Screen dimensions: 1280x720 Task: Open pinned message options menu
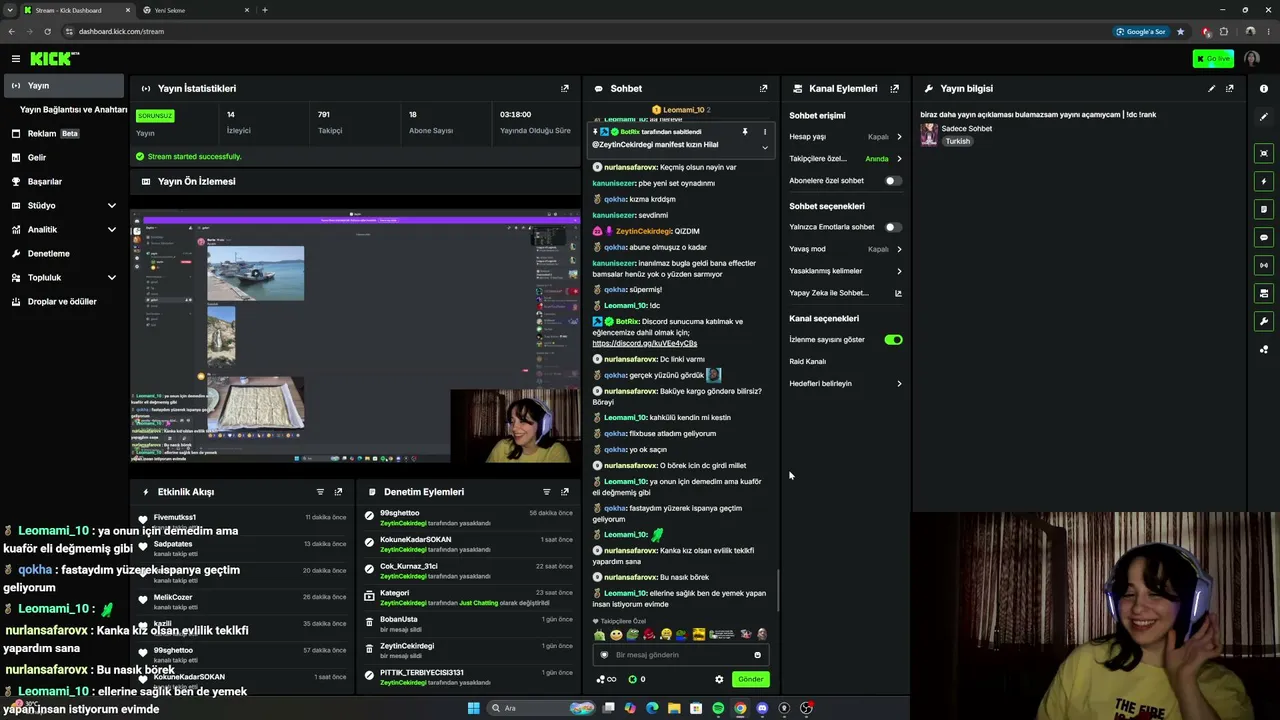[765, 132]
